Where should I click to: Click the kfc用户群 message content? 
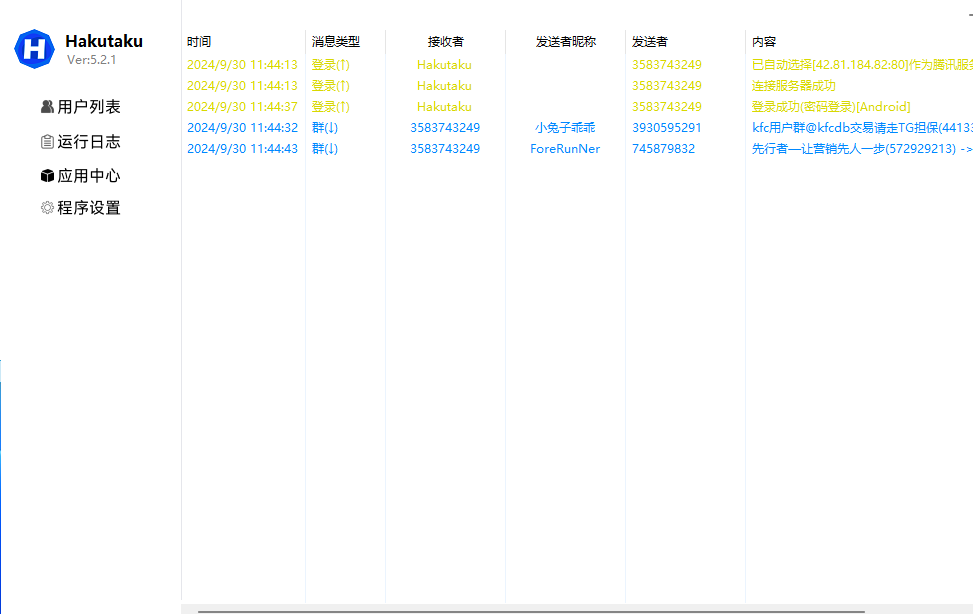click(x=860, y=128)
